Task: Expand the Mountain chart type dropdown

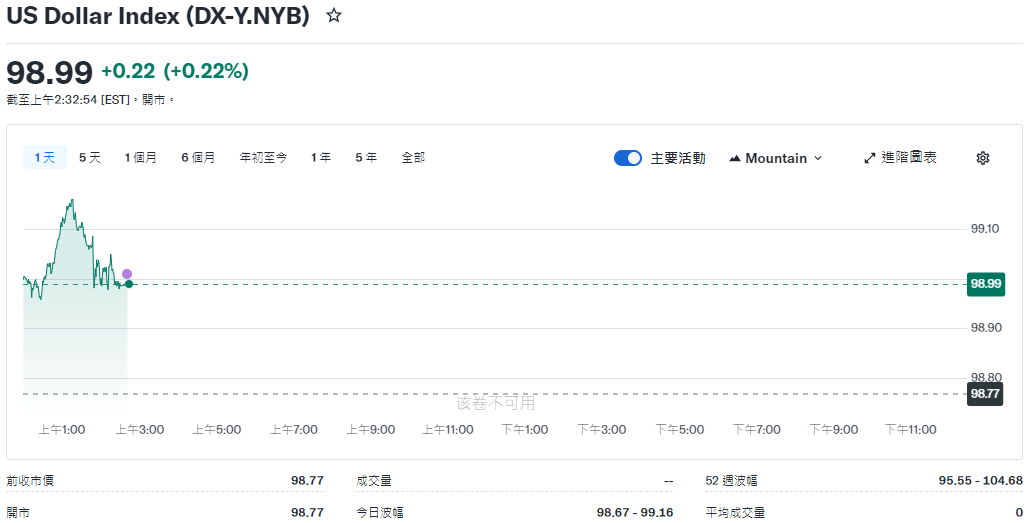Action: pyautogui.click(x=776, y=158)
